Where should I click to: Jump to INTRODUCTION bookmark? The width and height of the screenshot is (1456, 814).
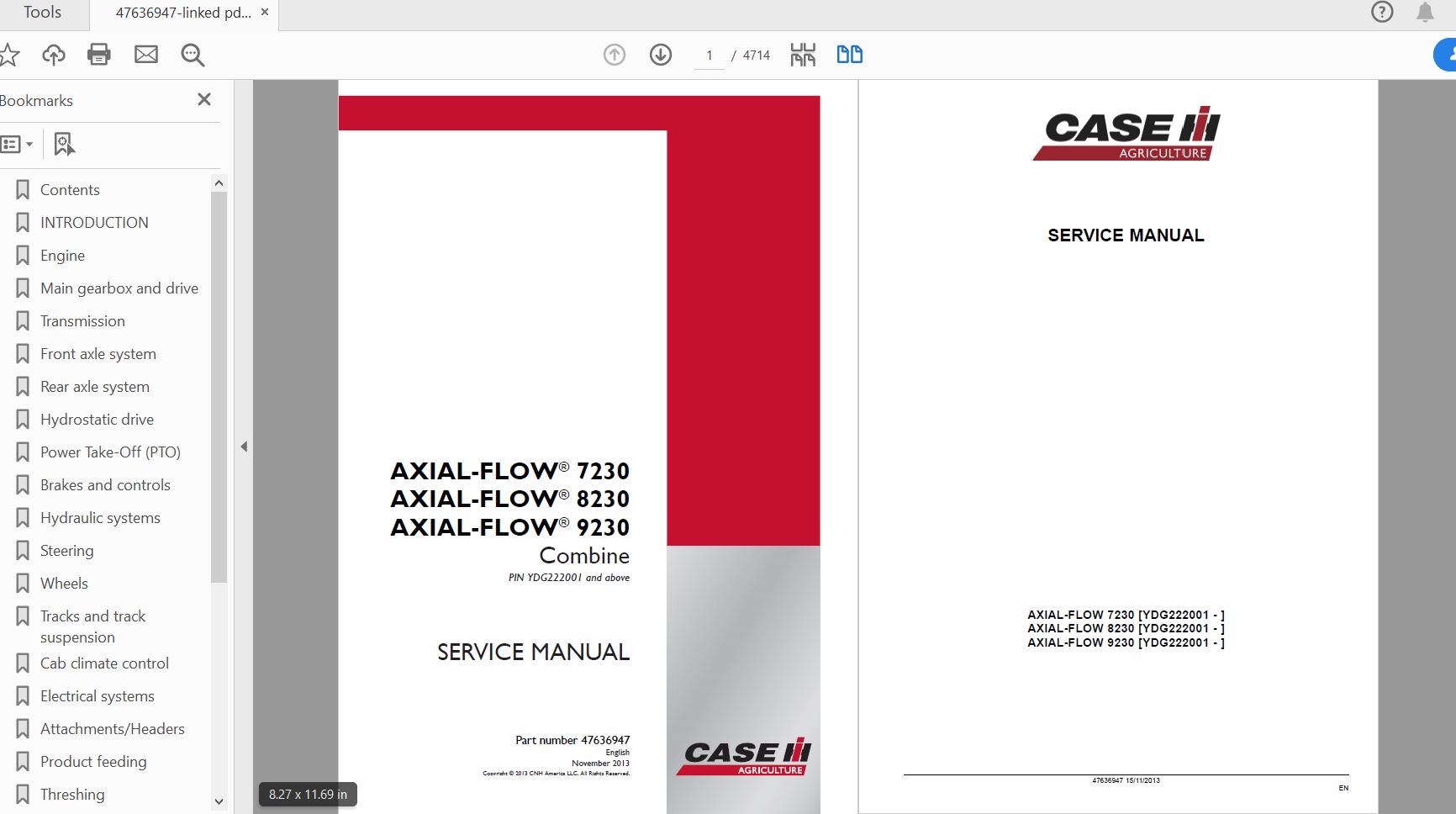pyautogui.click(x=94, y=223)
